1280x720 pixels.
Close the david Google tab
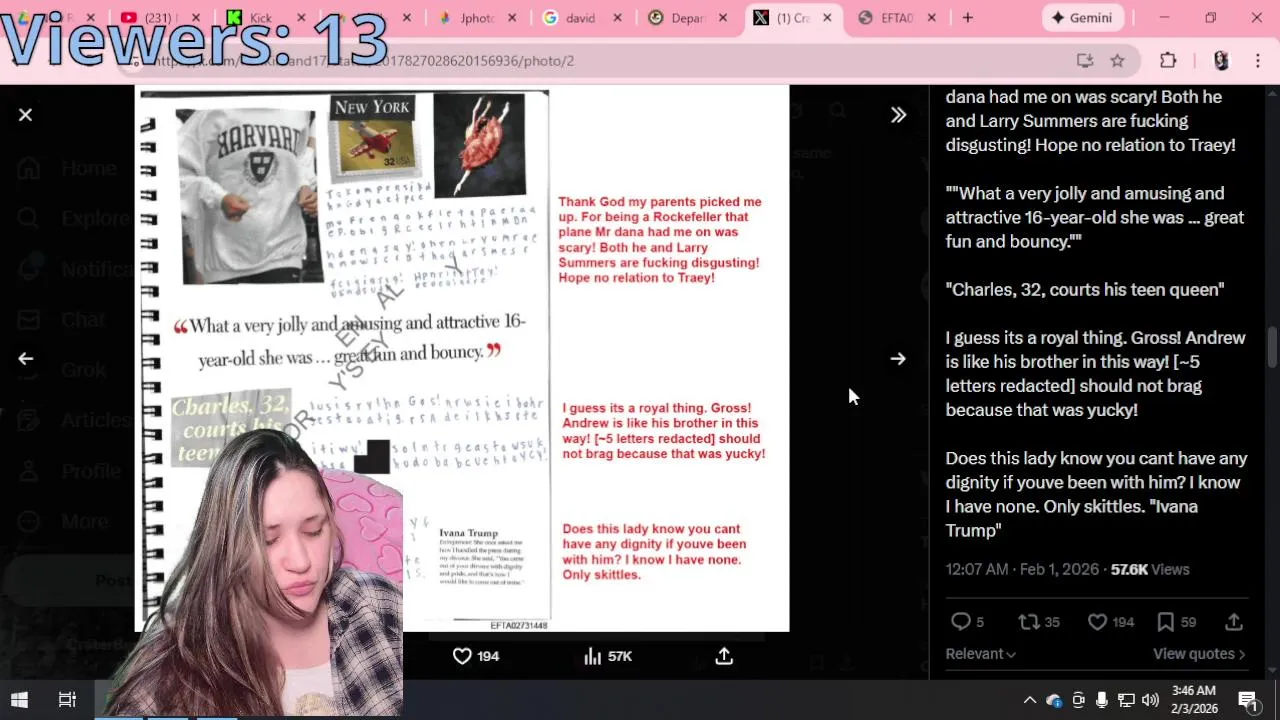[617, 18]
